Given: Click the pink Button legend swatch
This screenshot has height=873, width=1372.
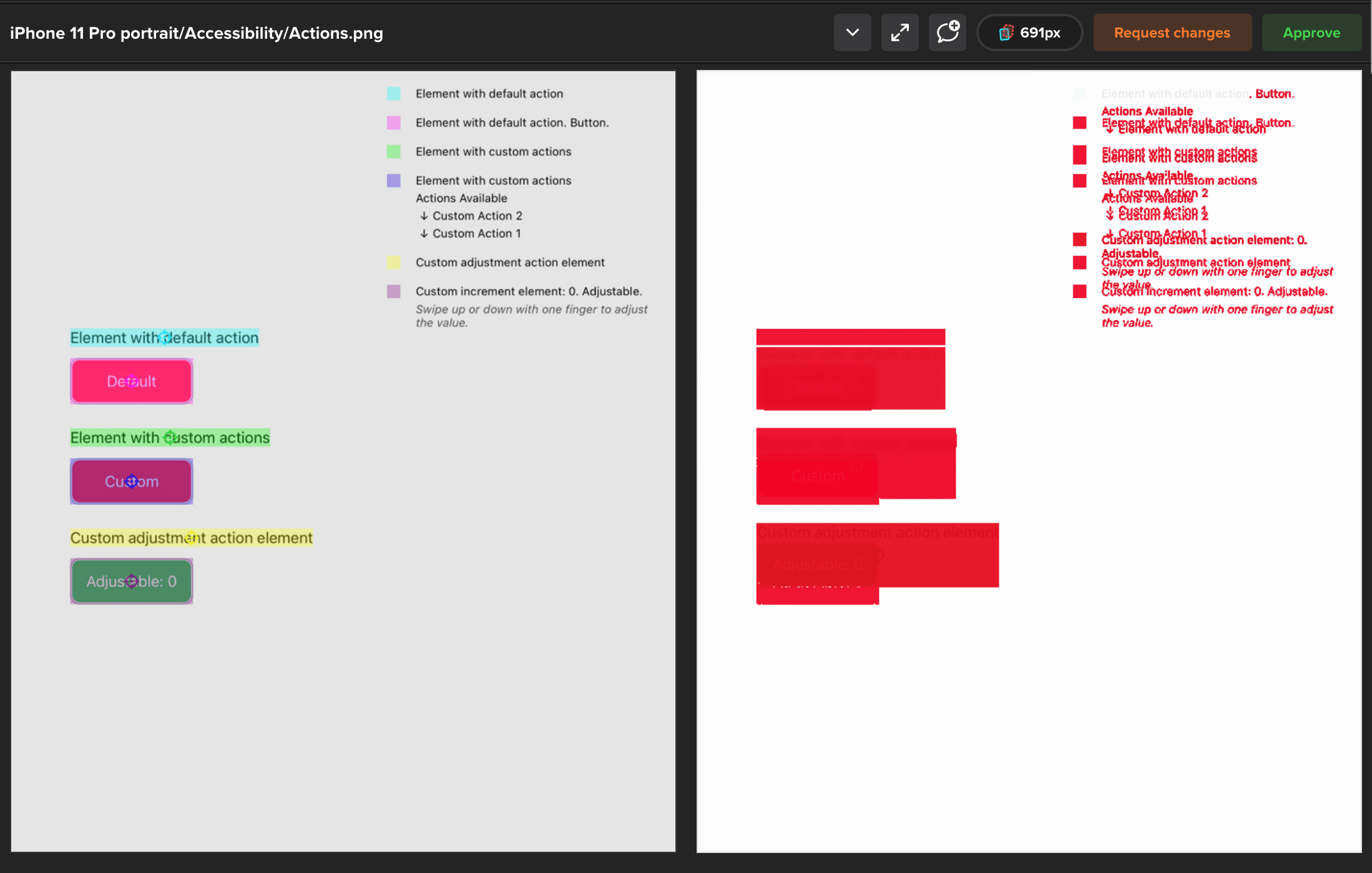Looking at the screenshot, I should click(393, 122).
